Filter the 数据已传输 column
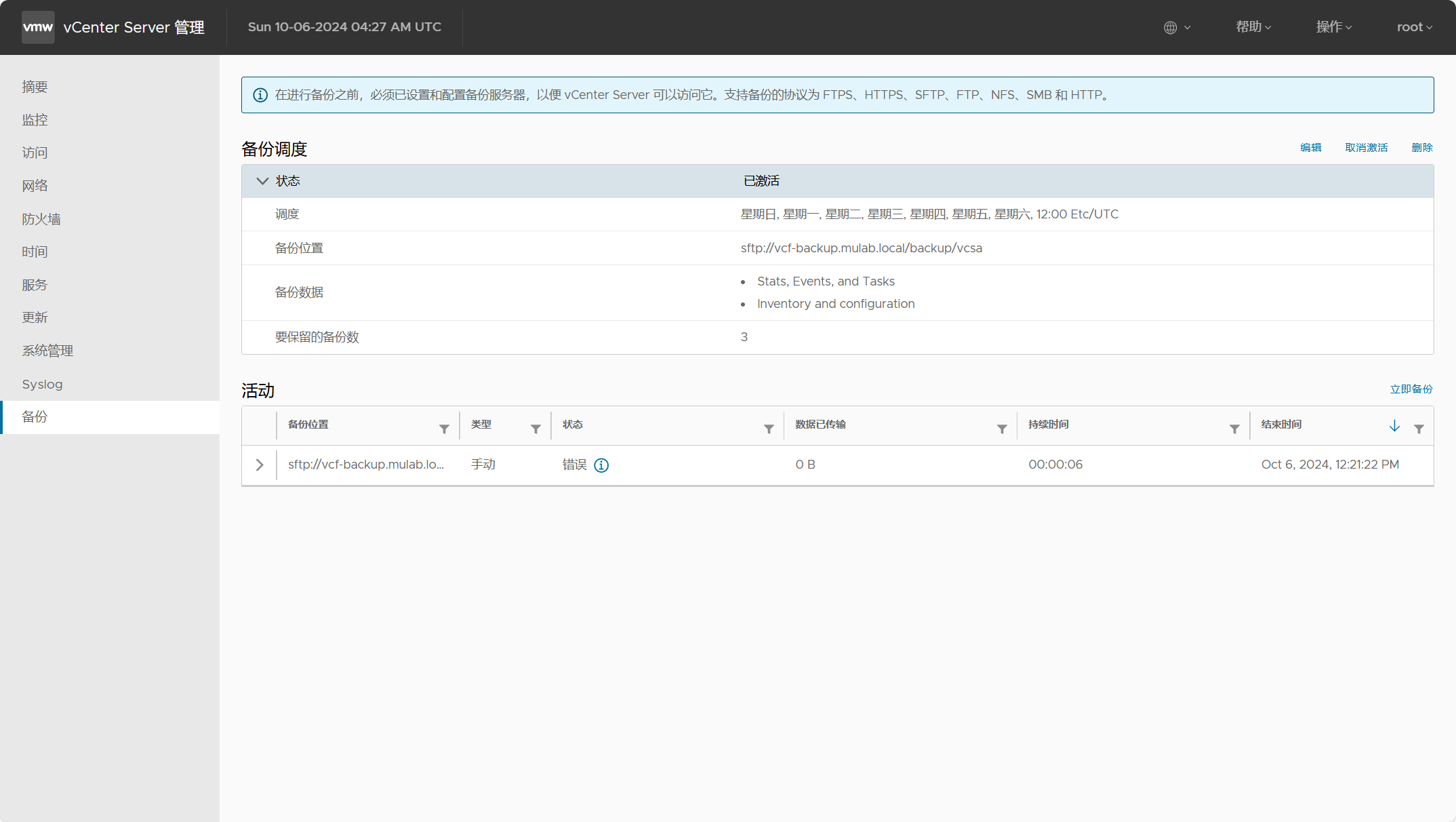 (x=1002, y=429)
